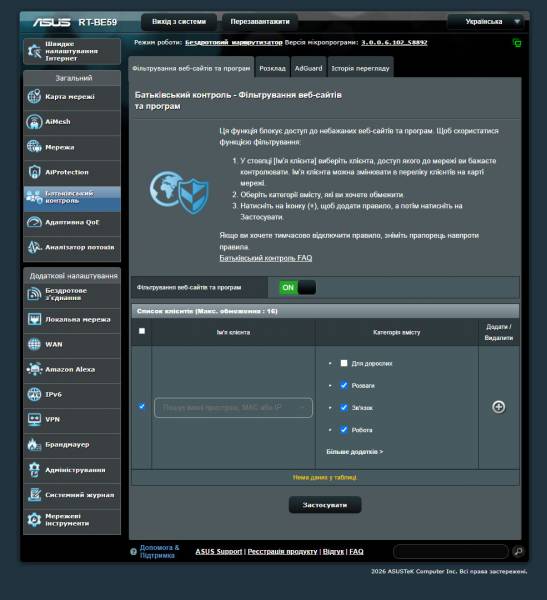Click the help question mark icon in the footer
Image resolution: width=547 pixels, height=600 pixels.
tap(133, 551)
